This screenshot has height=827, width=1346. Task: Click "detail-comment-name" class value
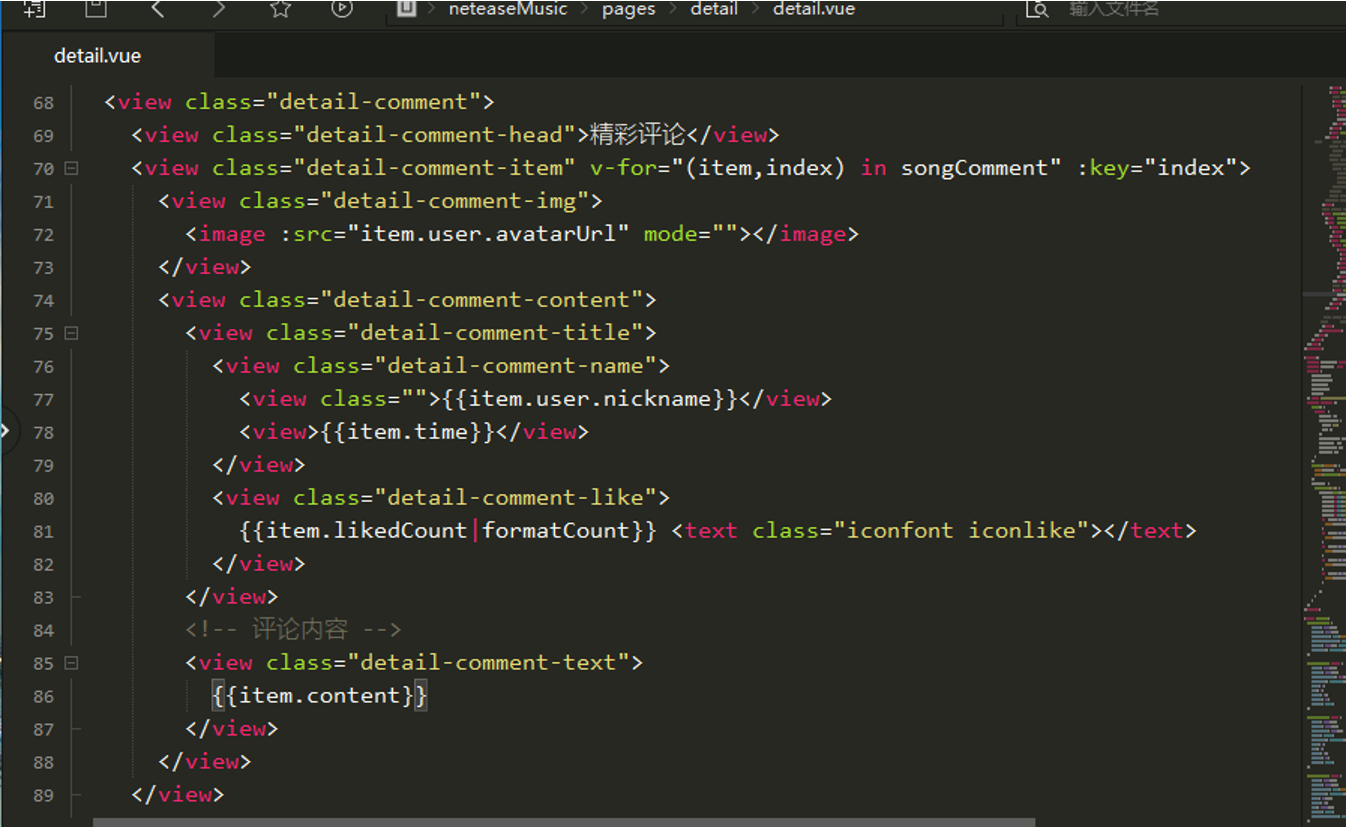click(515, 365)
